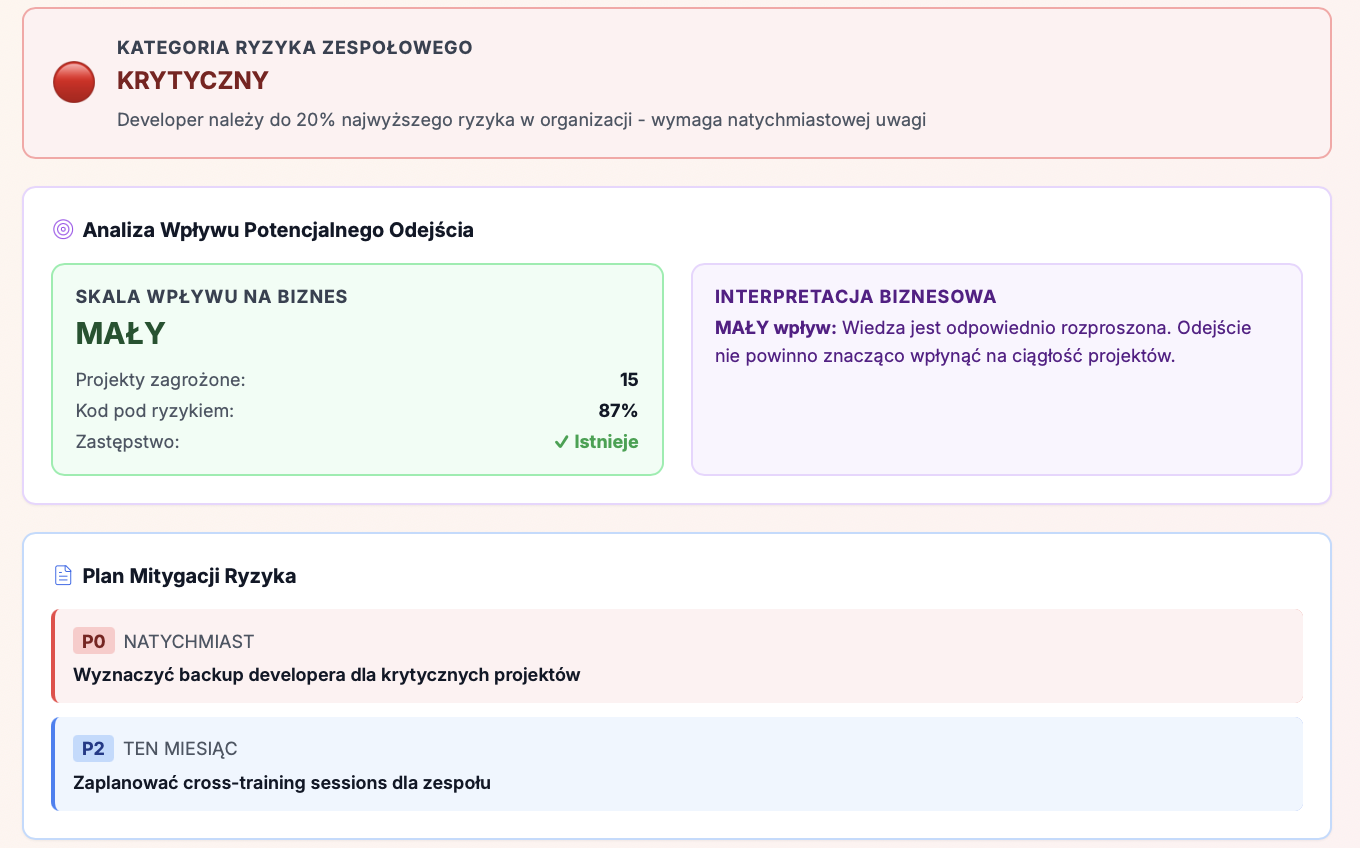Select the target icon beside Analiza Wpływu
The image size is (1360, 848).
coord(63,229)
